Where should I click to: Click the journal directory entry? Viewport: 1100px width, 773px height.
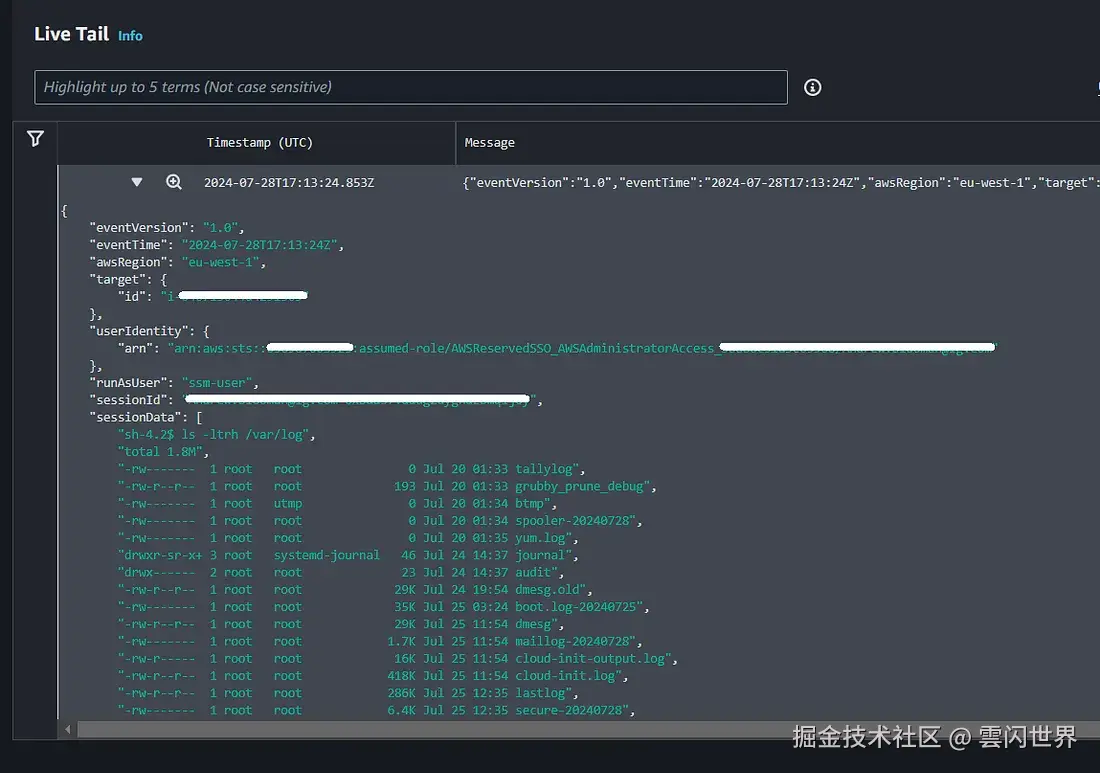pyautogui.click(x=347, y=555)
